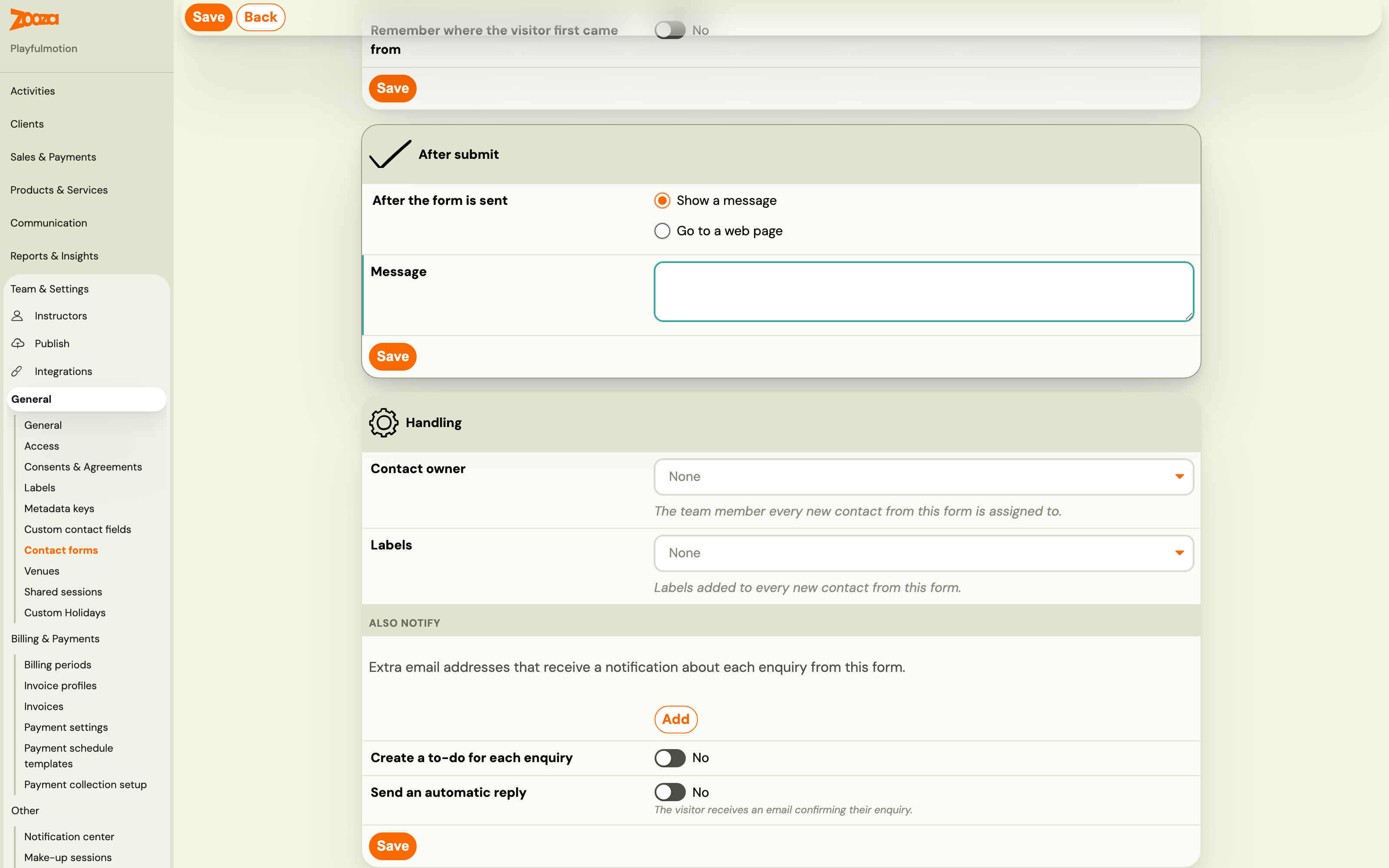
Task: Open Products & Services menu
Action: point(59,190)
